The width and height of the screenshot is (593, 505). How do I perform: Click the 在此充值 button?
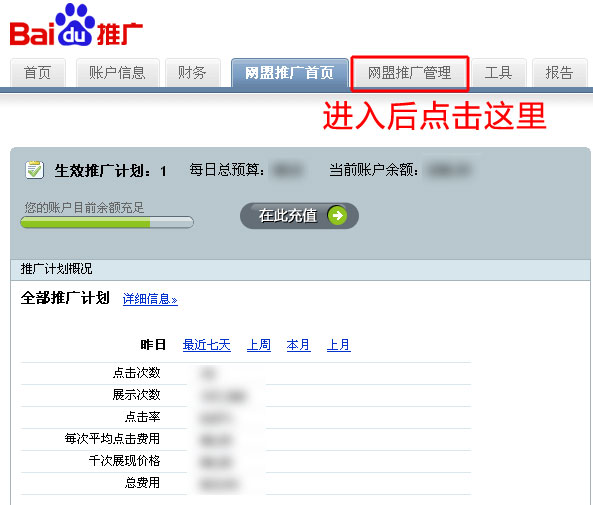pos(299,216)
